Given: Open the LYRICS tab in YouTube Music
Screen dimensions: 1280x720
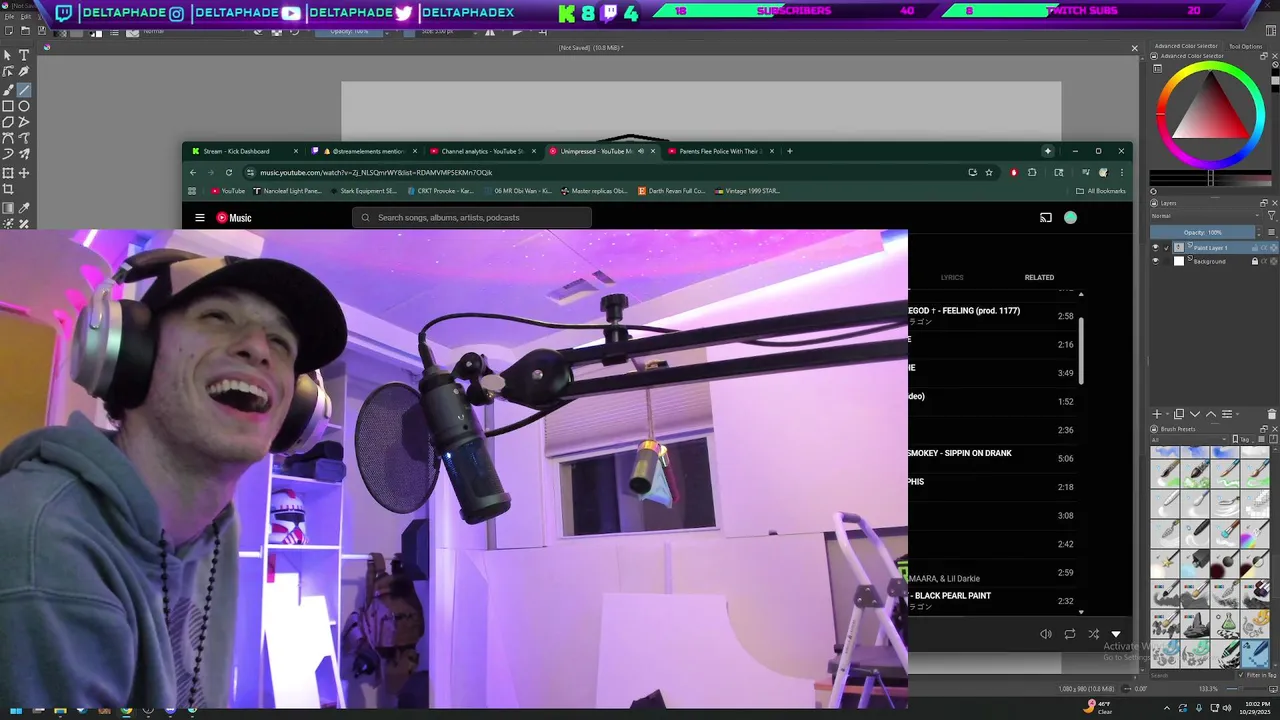Looking at the screenshot, I should point(952,277).
